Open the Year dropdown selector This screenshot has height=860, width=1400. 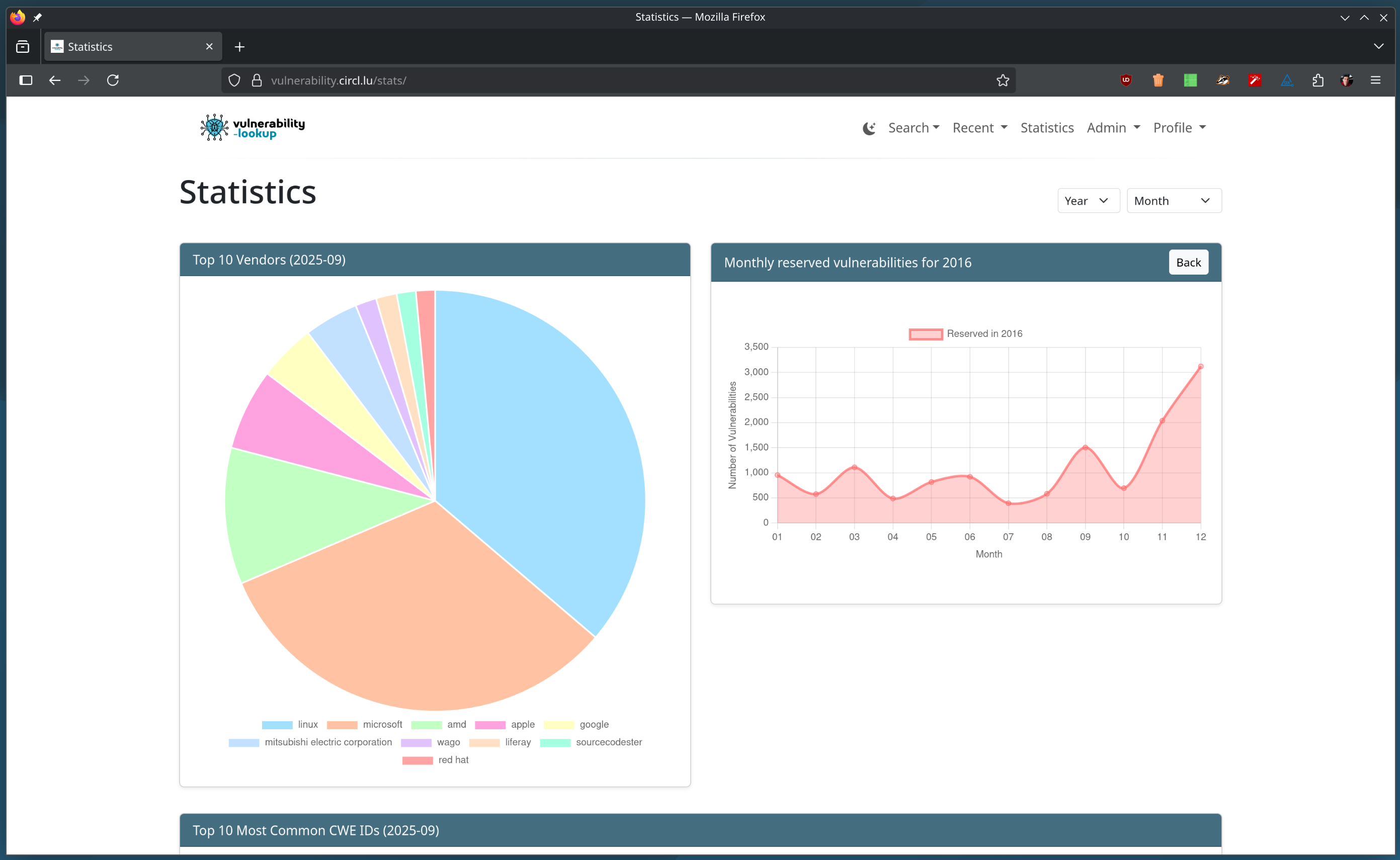pos(1088,200)
